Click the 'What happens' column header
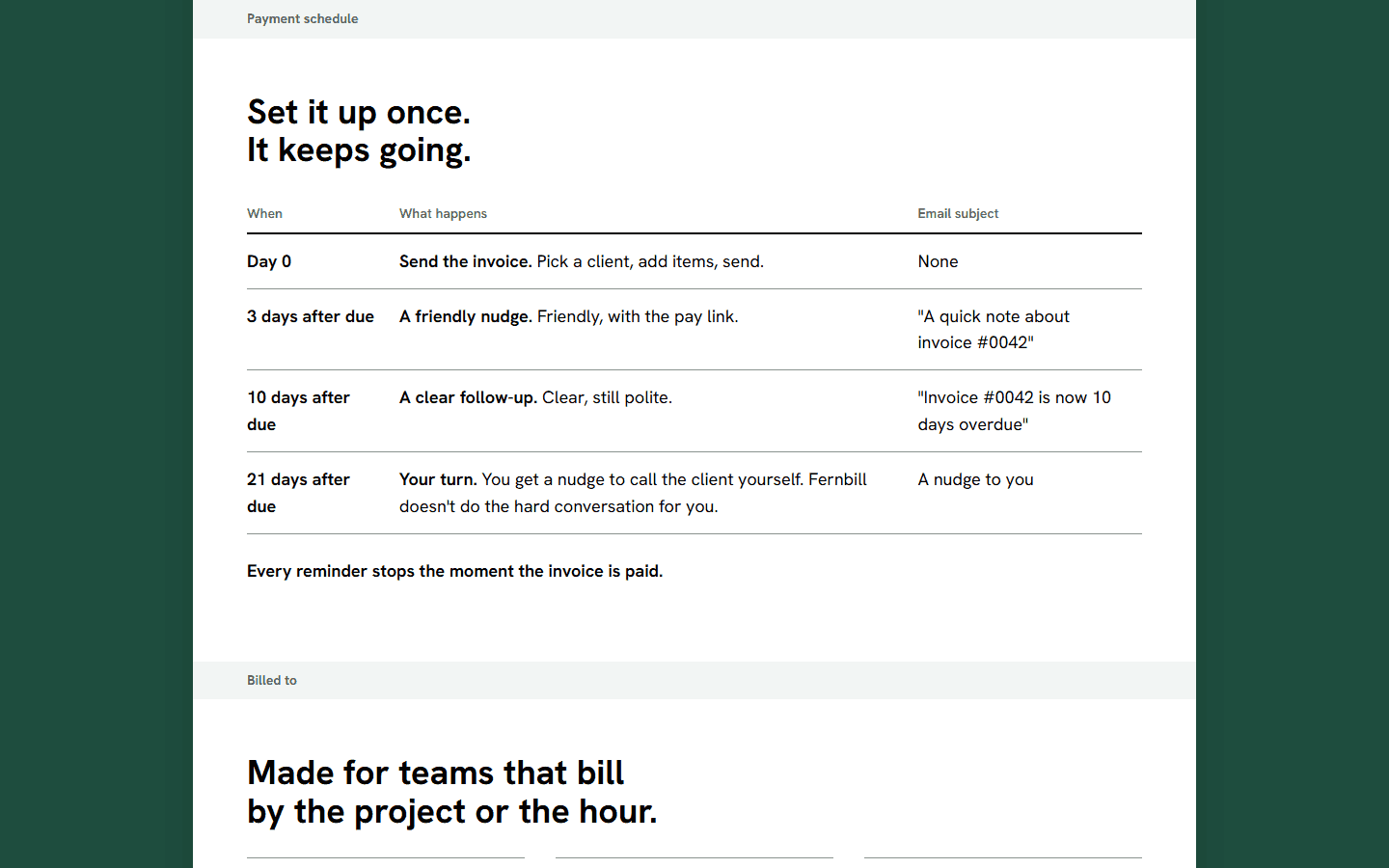 point(443,213)
